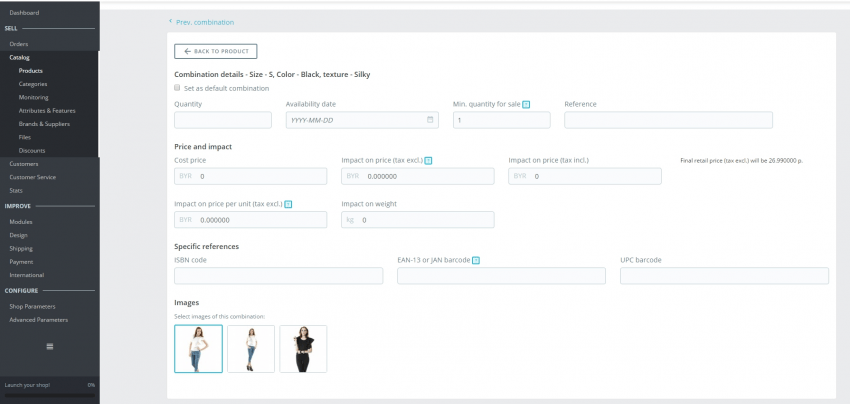Image resolution: width=850 pixels, height=404 pixels.
Task: Open Modules in the sidebar
Action: coord(21,222)
